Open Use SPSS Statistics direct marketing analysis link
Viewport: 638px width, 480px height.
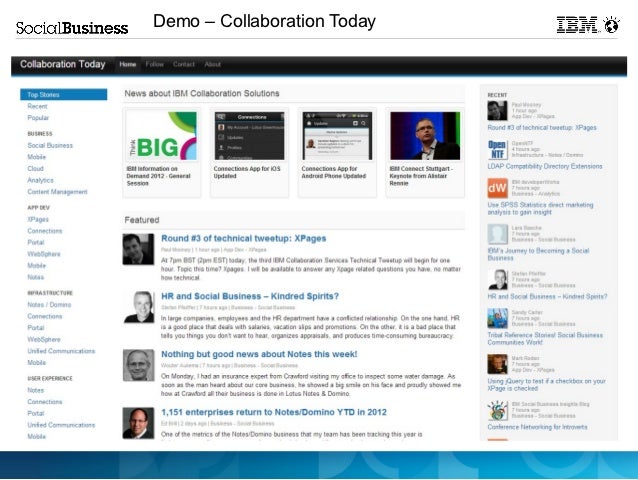[540, 209]
